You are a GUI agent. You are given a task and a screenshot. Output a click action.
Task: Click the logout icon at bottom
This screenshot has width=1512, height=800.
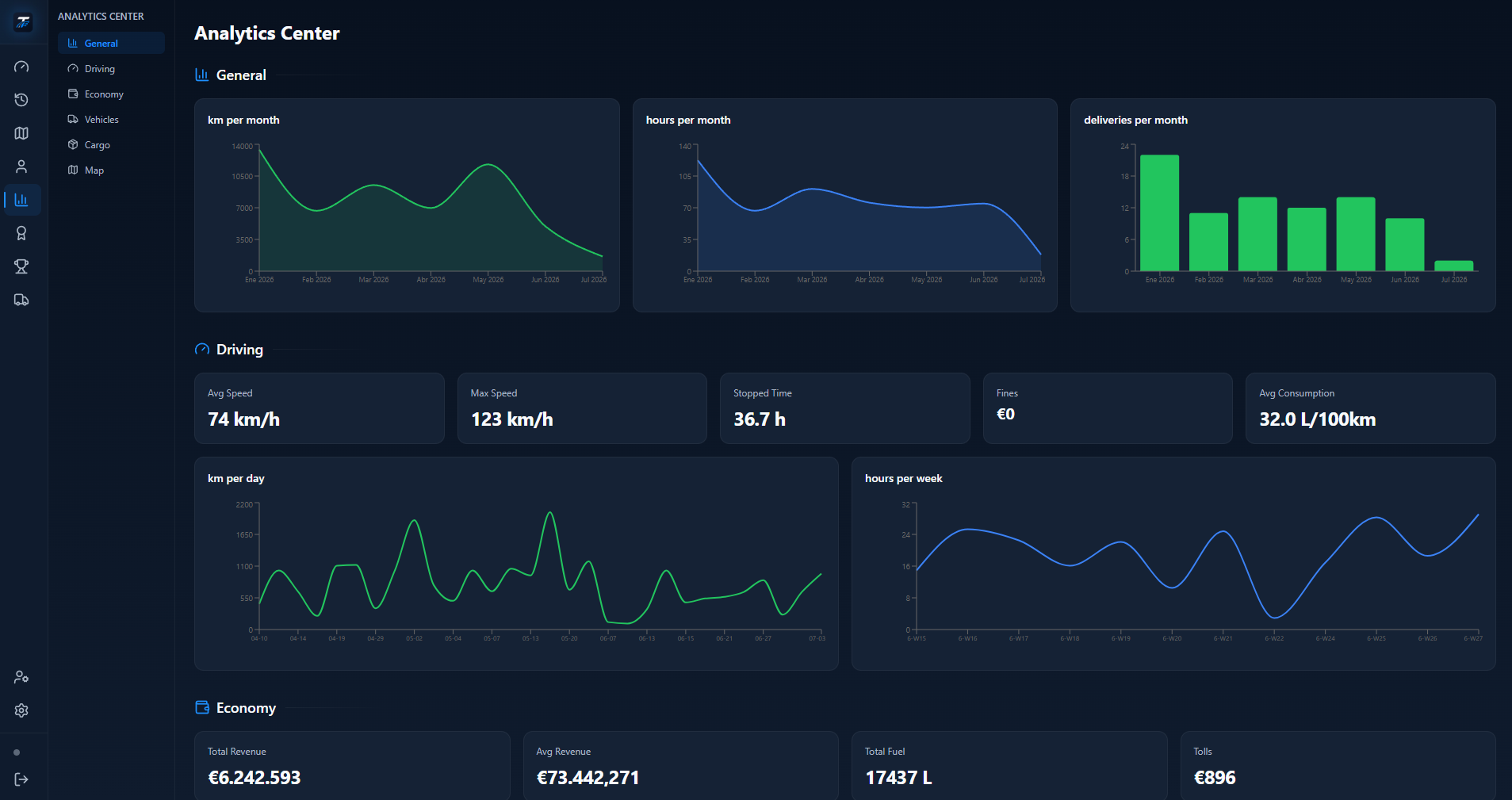click(21, 779)
